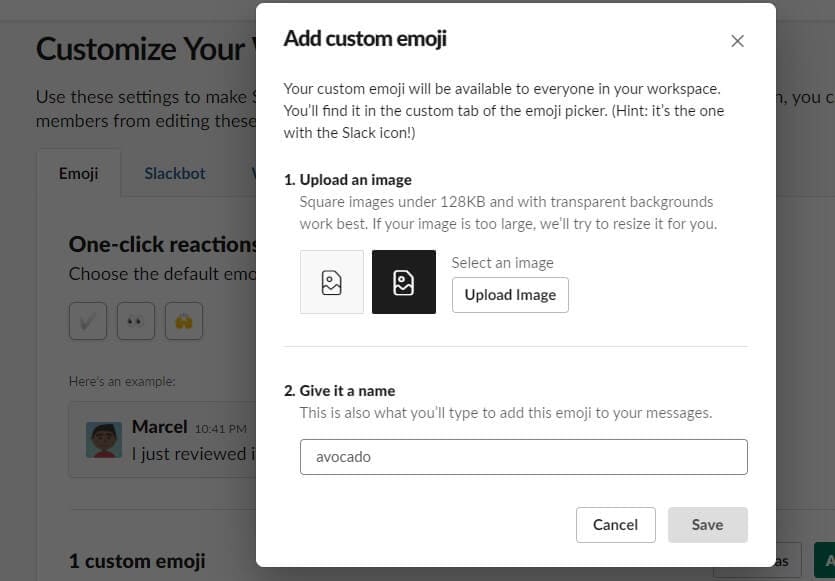Click the 10:41 PM message timestamp

click(220, 428)
